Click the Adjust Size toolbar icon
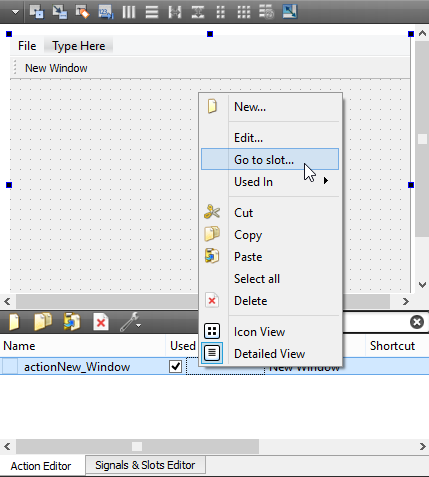Image resolution: width=429 pixels, height=477 pixels. (290, 12)
